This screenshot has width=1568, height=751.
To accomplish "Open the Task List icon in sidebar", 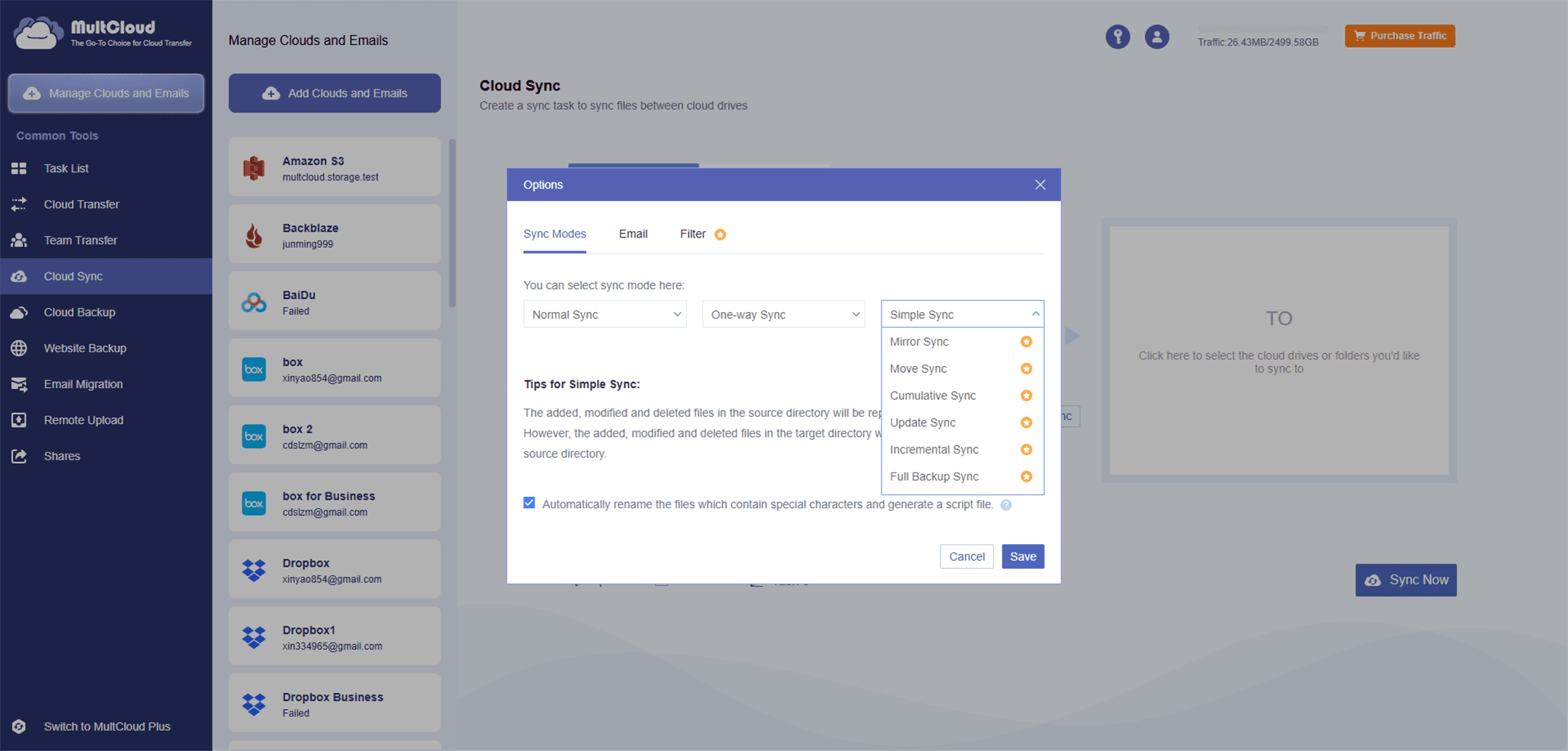I will [19, 168].
